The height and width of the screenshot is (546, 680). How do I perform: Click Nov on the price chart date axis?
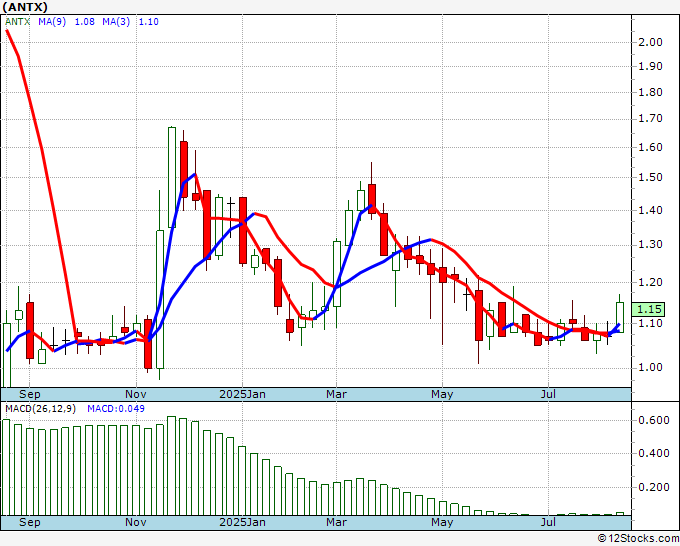click(x=136, y=394)
